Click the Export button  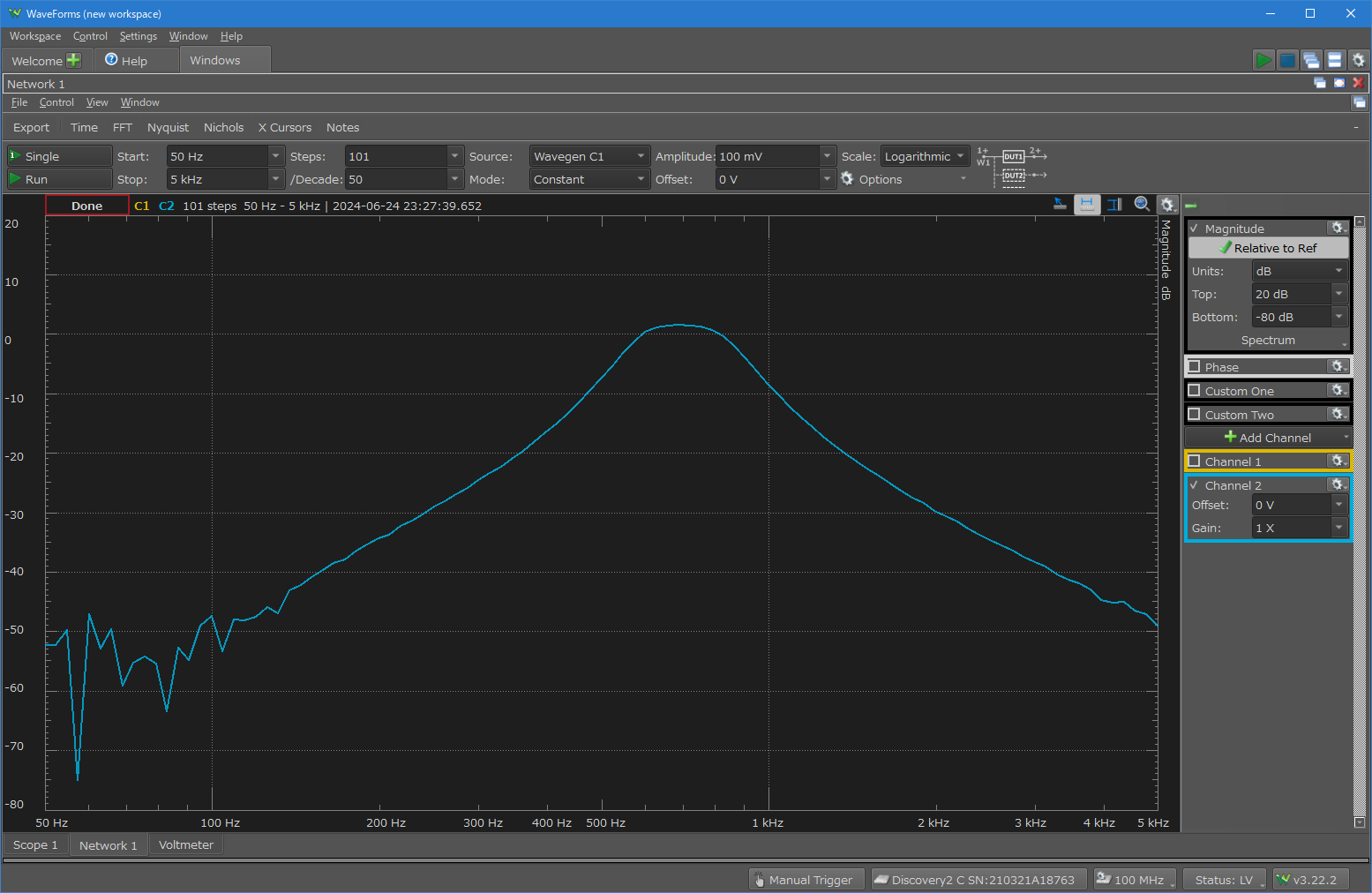(31, 127)
